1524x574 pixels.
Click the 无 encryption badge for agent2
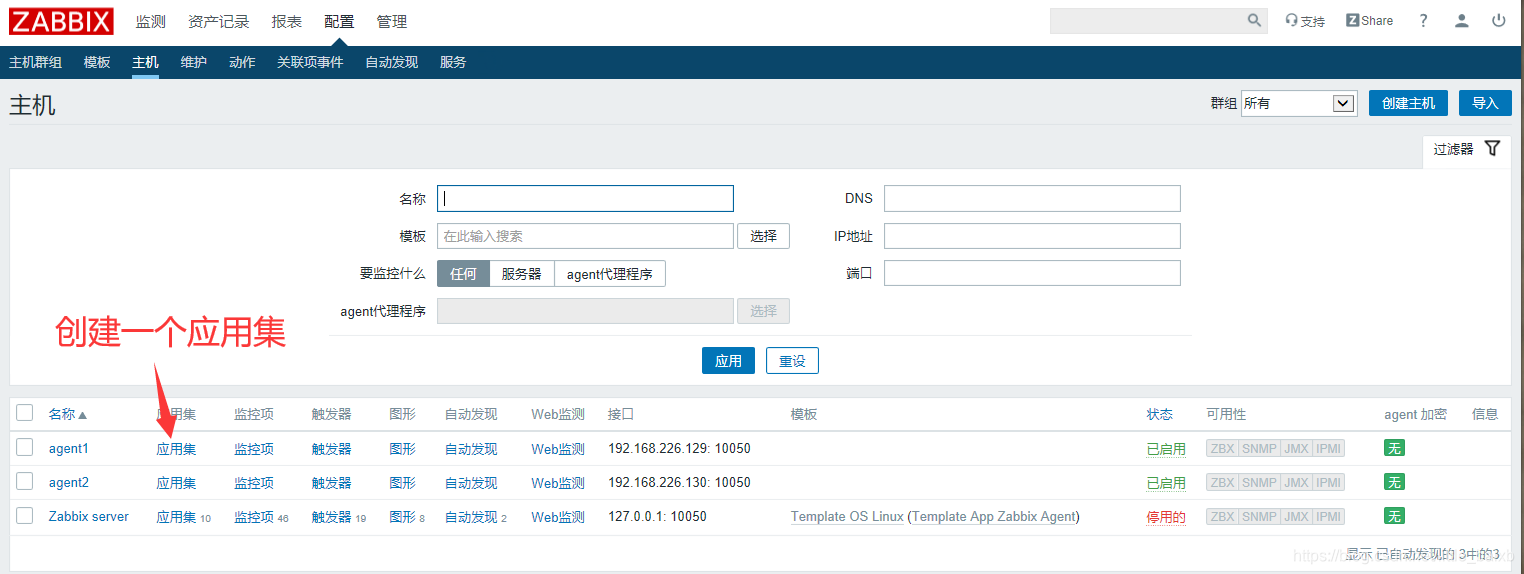tap(1394, 483)
